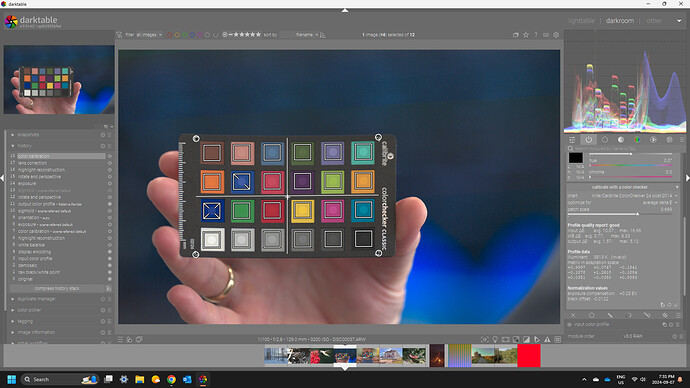
Task: Select 'lens correction' history item
Action: (x=33, y=163)
